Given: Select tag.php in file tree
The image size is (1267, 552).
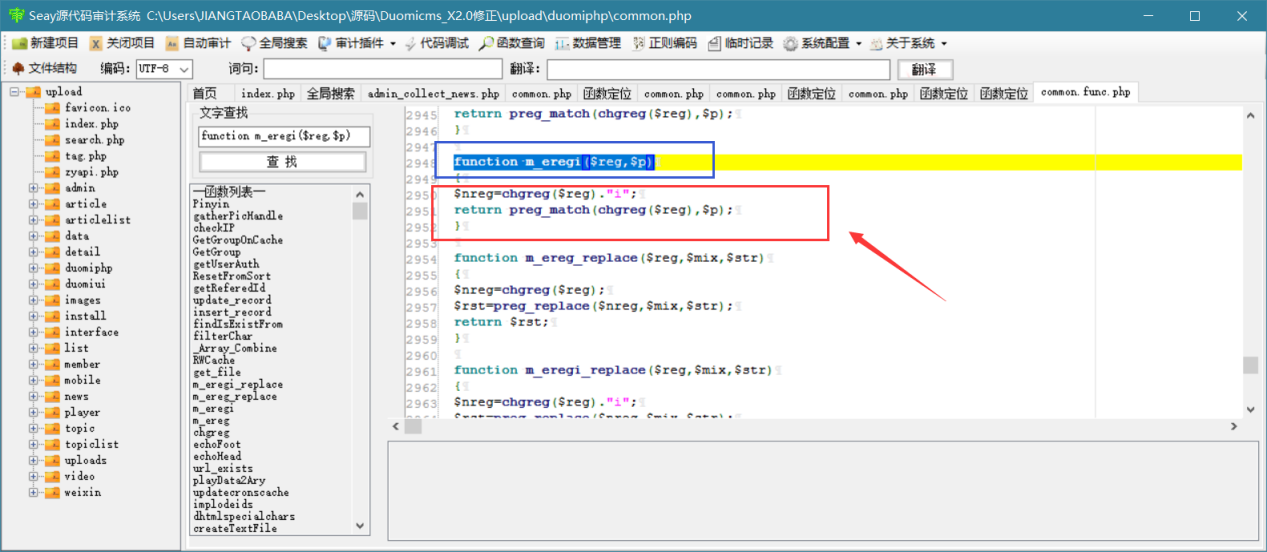Looking at the screenshot, I should 86,156.
